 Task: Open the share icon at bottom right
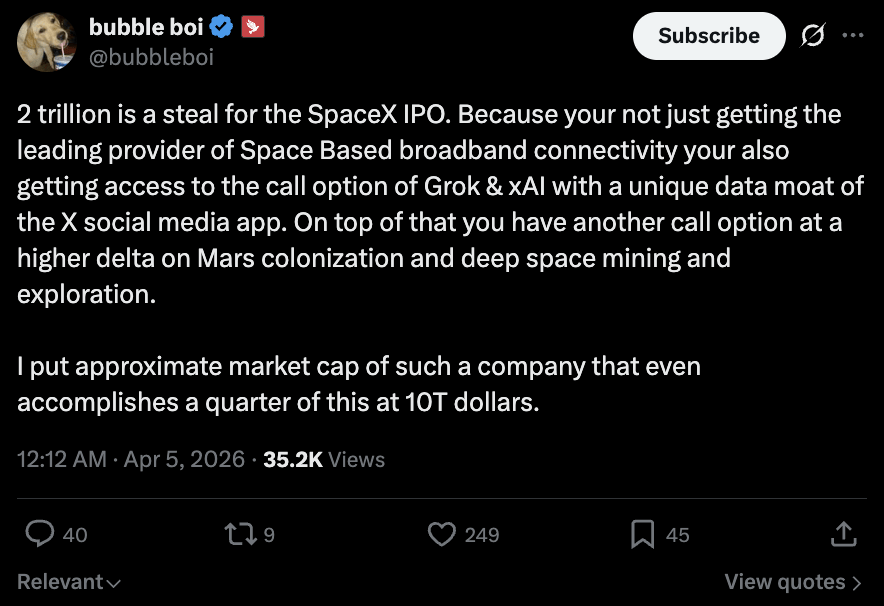(x=843, y=534)
